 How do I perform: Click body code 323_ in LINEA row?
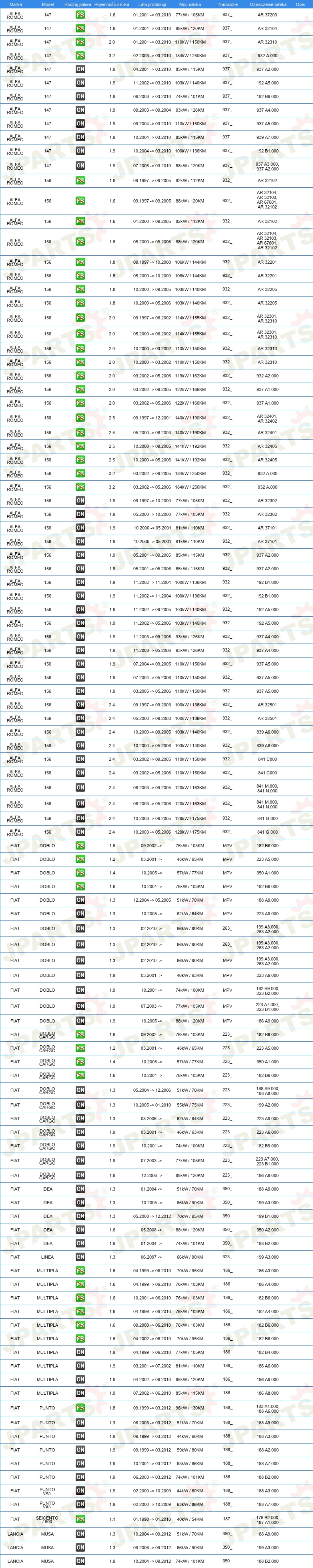tap(227, 1257)
